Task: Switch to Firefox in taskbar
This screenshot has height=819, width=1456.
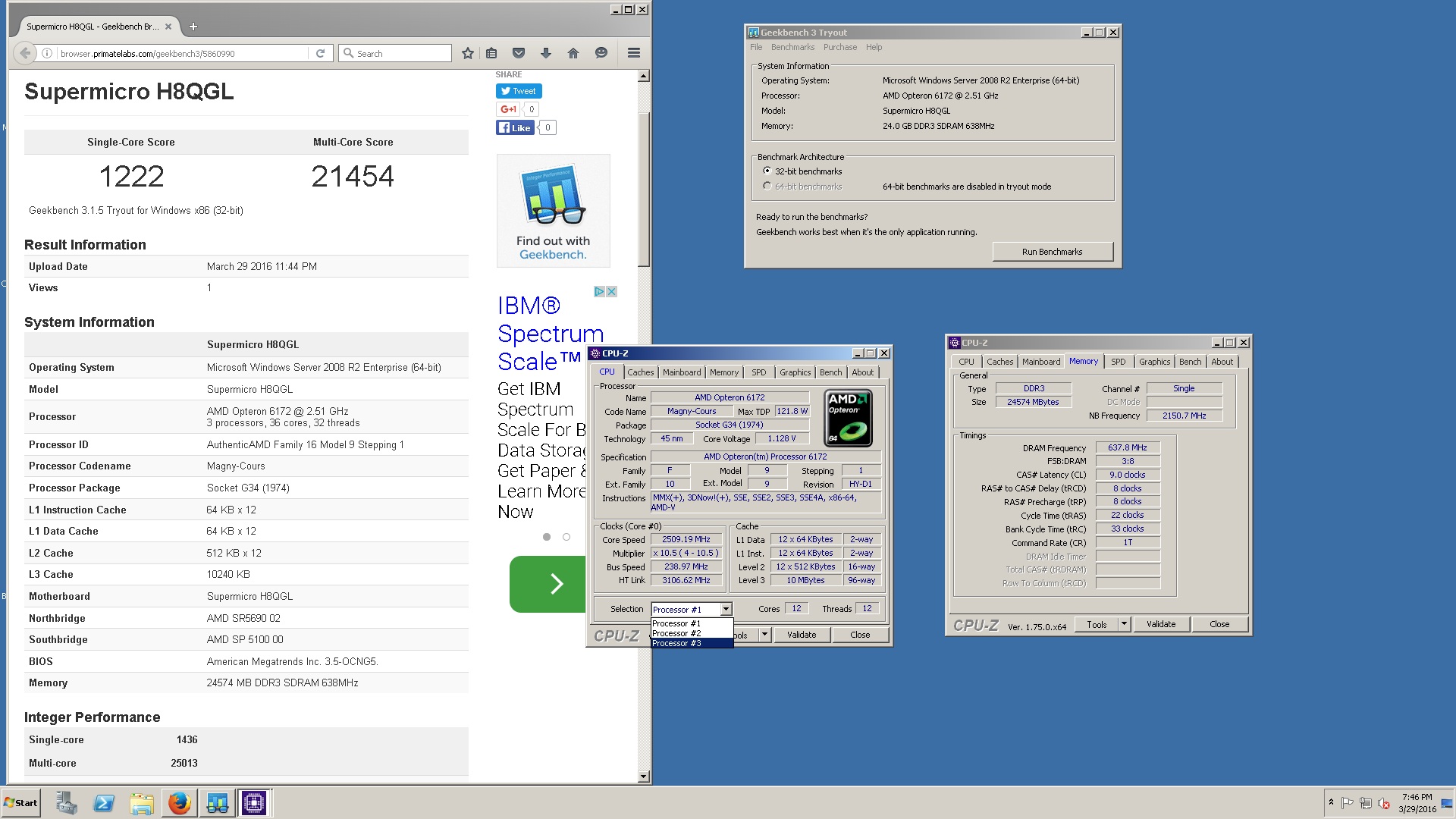Action: [x=180, y=803]
